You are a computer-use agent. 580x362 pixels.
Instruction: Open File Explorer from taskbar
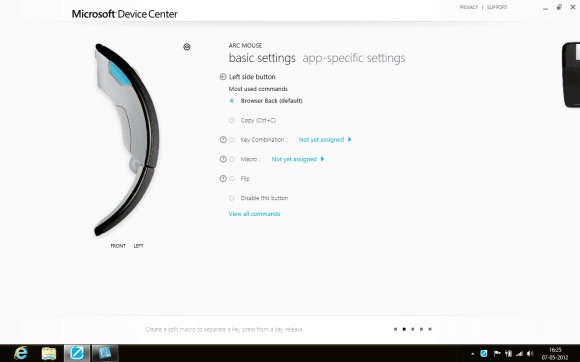(x=49, y=353)
